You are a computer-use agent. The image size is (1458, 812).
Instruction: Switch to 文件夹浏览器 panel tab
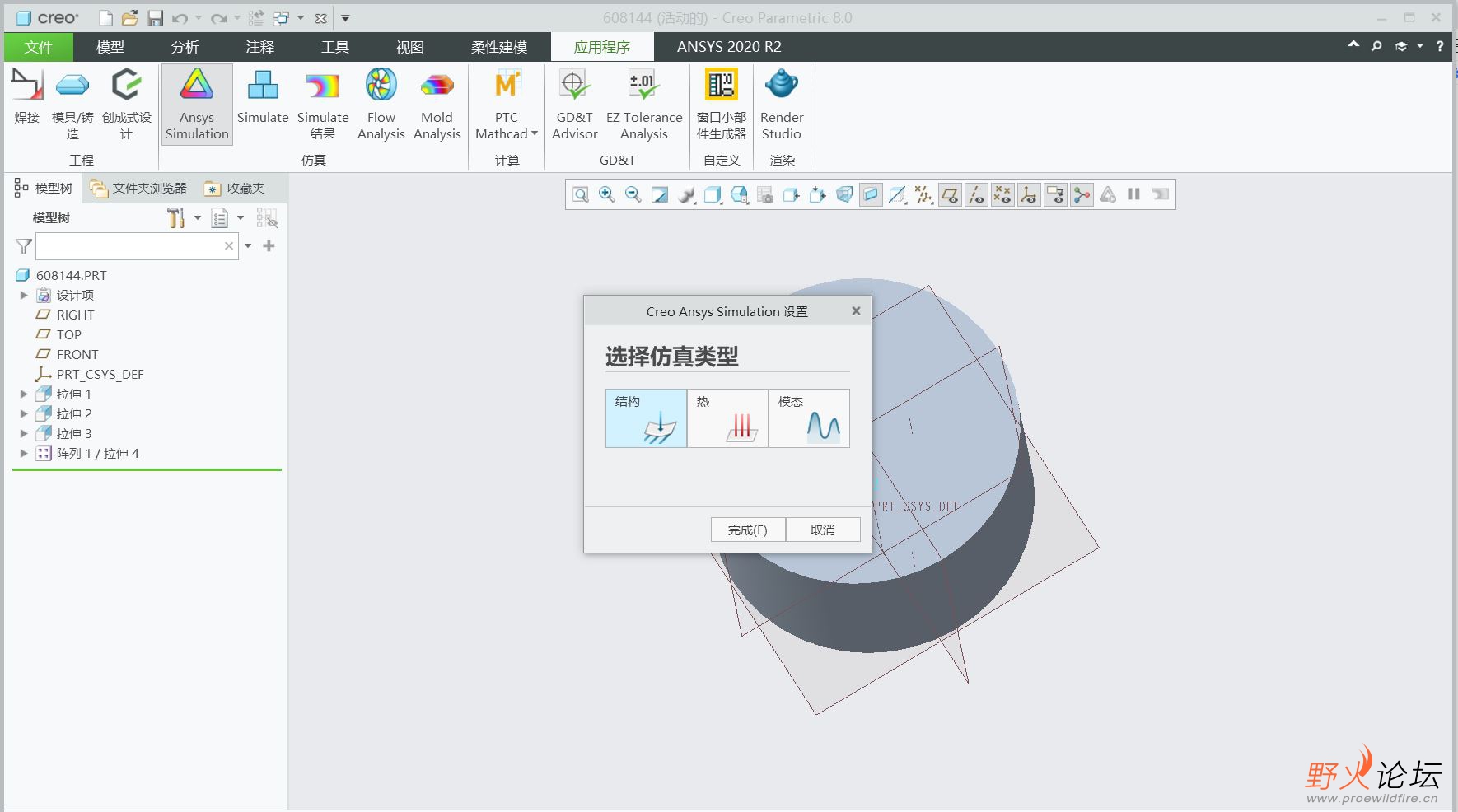139,189
